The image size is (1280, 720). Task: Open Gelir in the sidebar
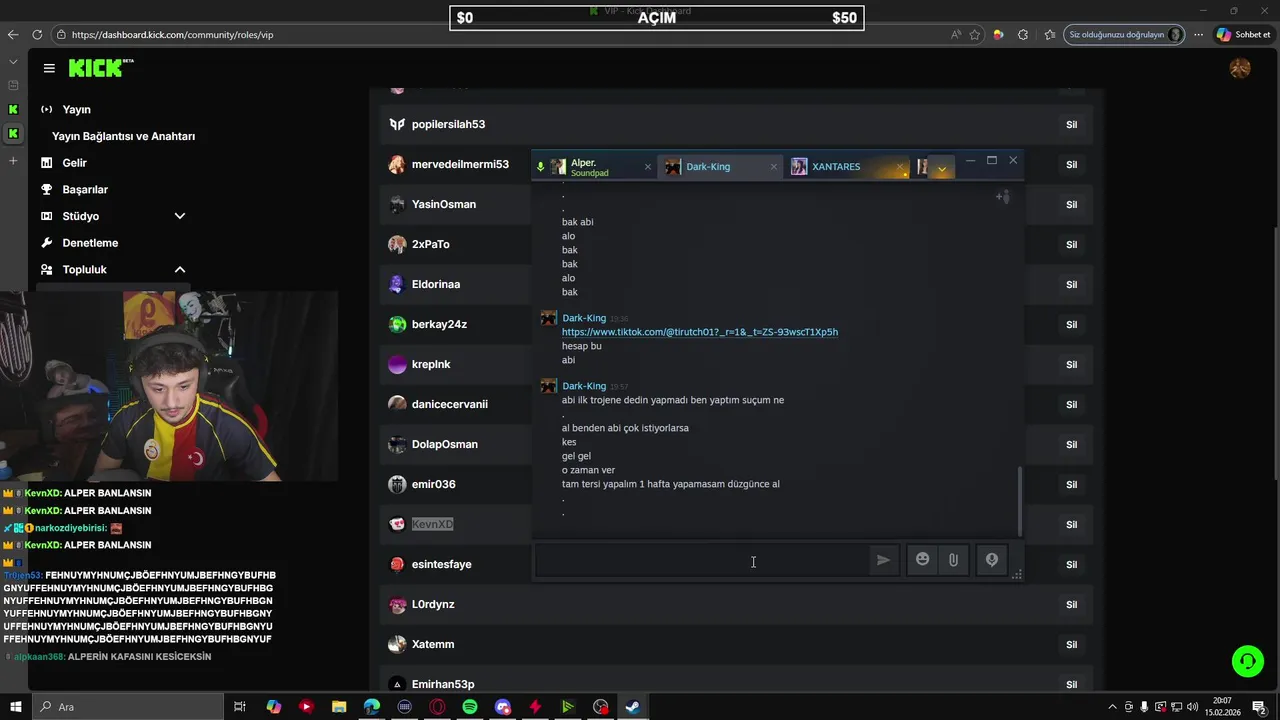(x=74, y=163)
